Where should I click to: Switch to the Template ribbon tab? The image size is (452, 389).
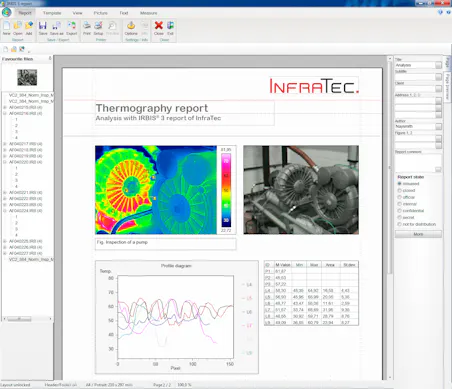tap(52, 13)
